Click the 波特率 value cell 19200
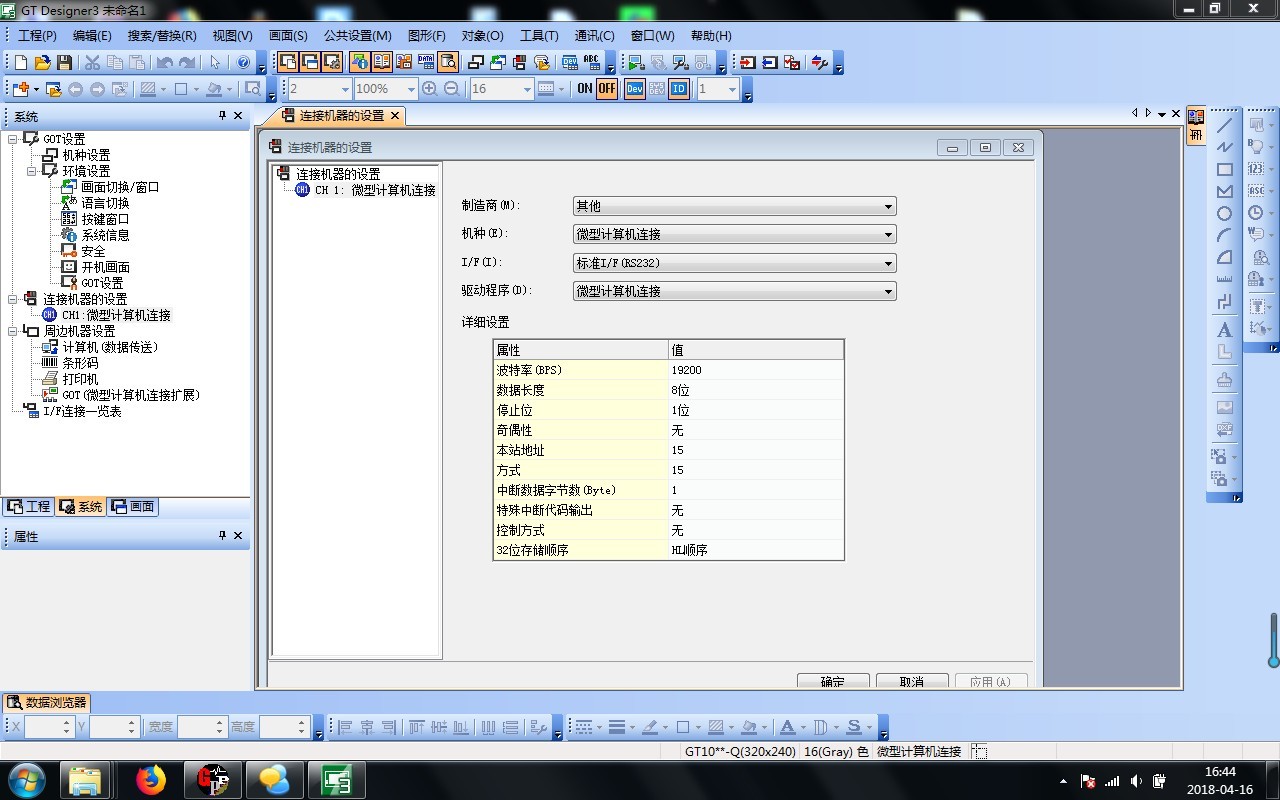 (756, 370)
